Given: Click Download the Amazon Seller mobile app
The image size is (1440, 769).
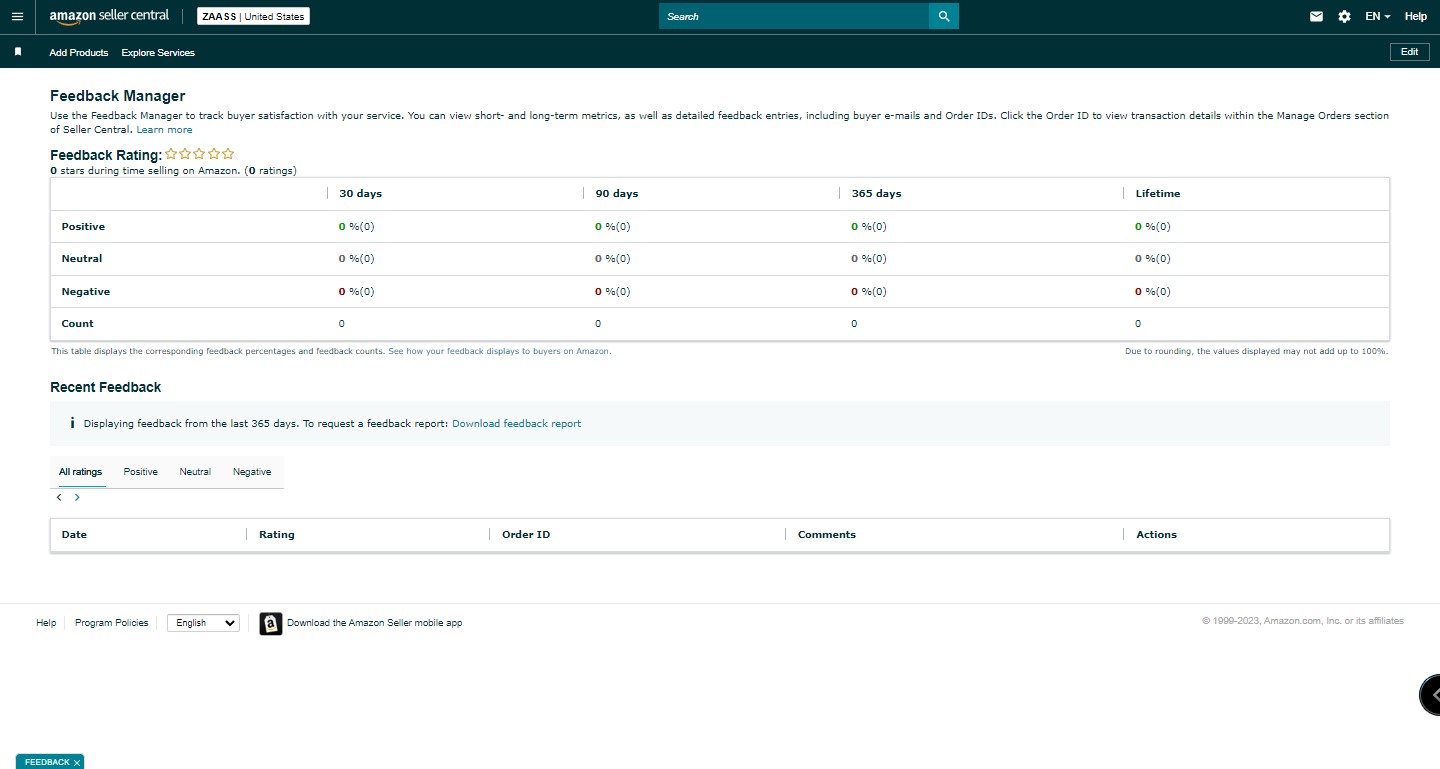Looking at the screenshot, I should point(374,623).
